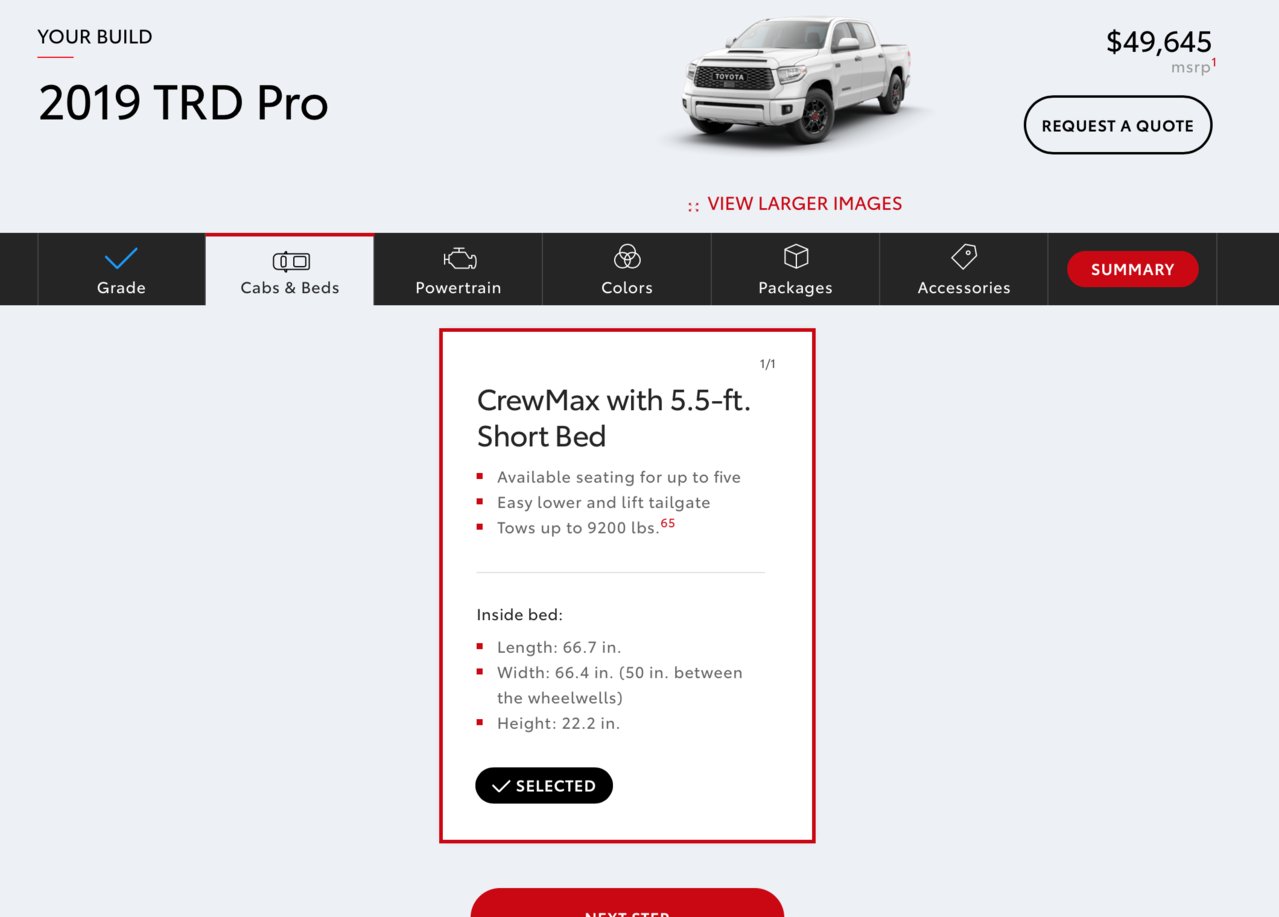Click the Cabs & Beds truck cab icon

pos(290,261)
